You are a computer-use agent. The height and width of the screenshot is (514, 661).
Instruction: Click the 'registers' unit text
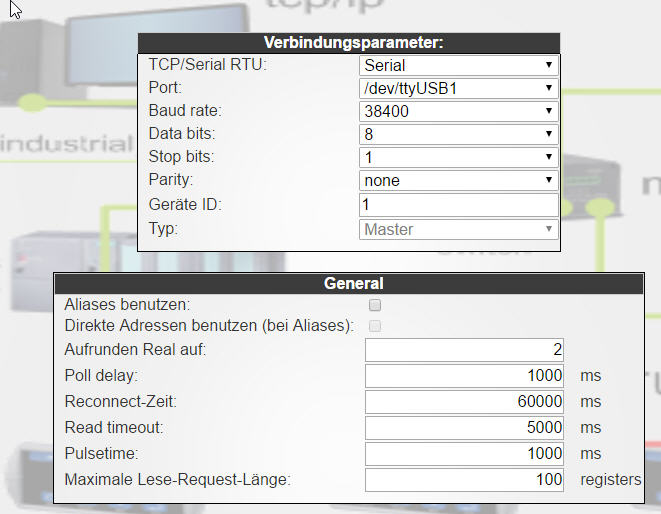coord(611,480)
